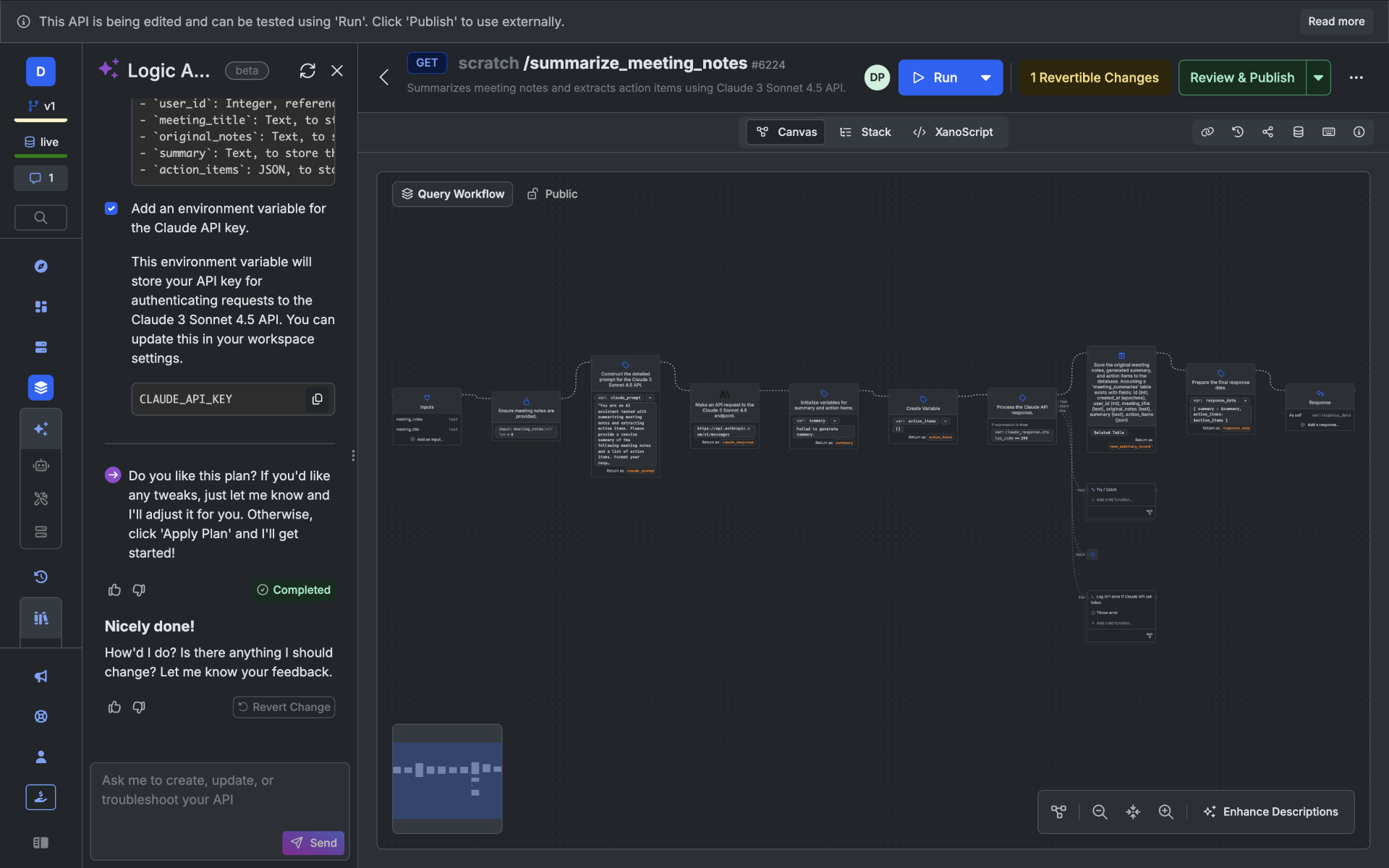Switch to the Stack view tab
The height and width of the screenshot is (868, 1389).
[865, 132]
